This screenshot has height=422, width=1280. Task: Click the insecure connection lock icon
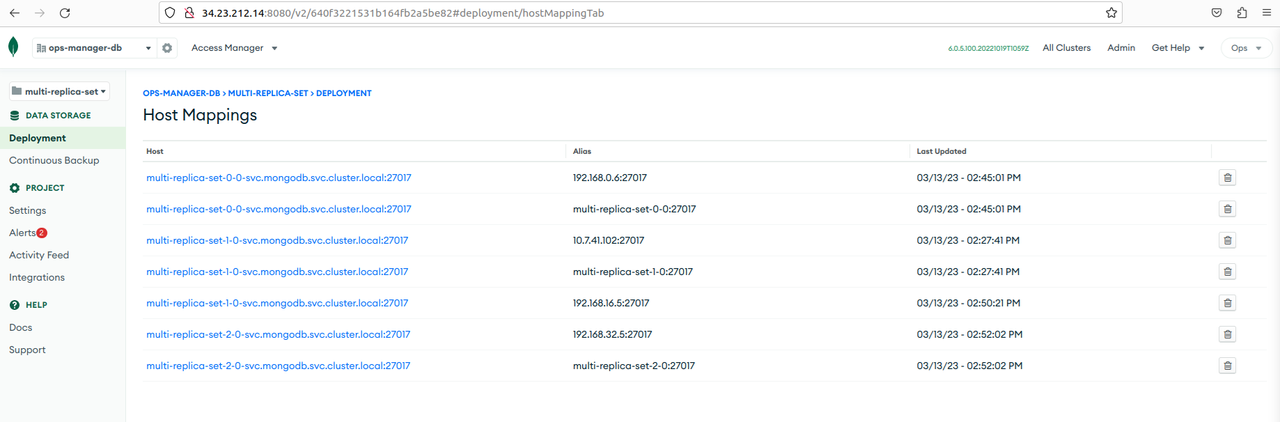point(188,13)
